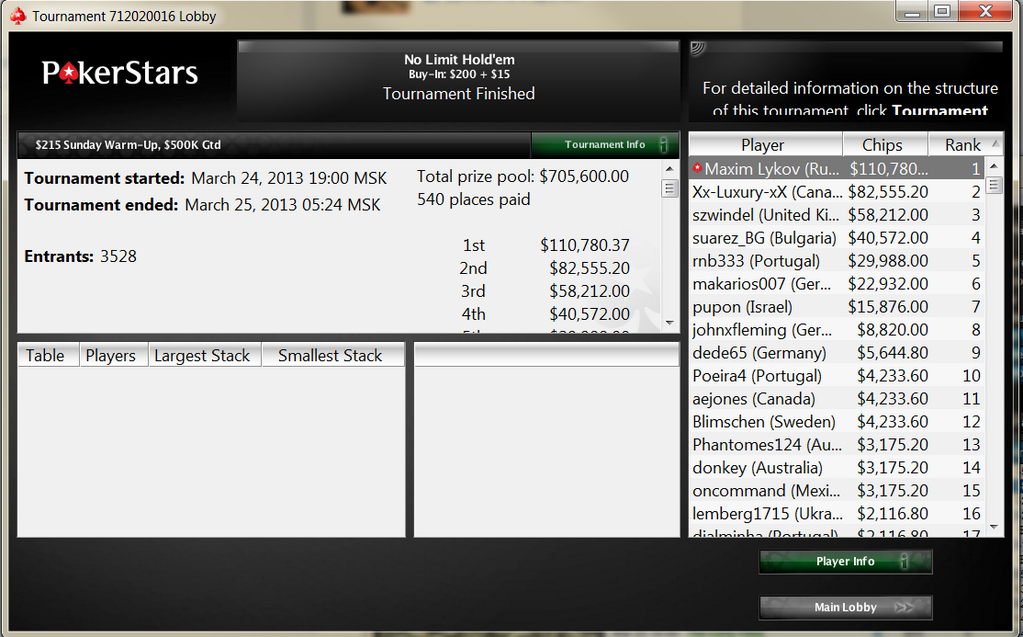Click the red star icon beside Maxim Lykov
Screen dimensions: 1023x637
(x=697, y=168)
